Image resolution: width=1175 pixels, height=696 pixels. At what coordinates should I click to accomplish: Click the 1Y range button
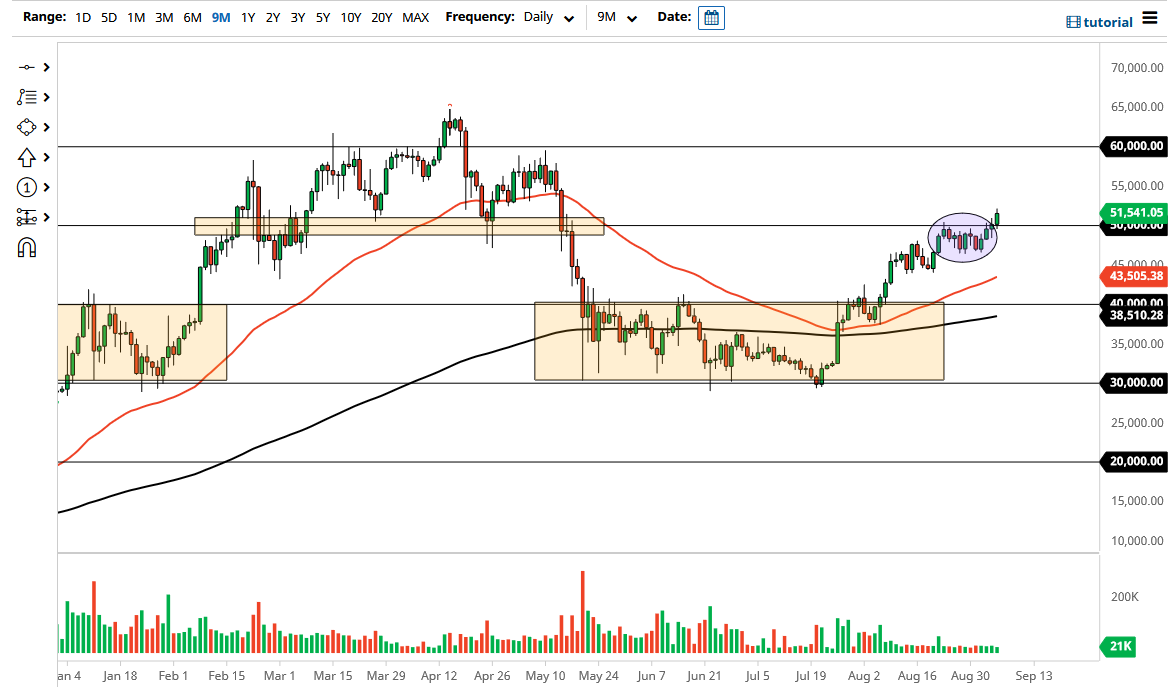point(248,17)
